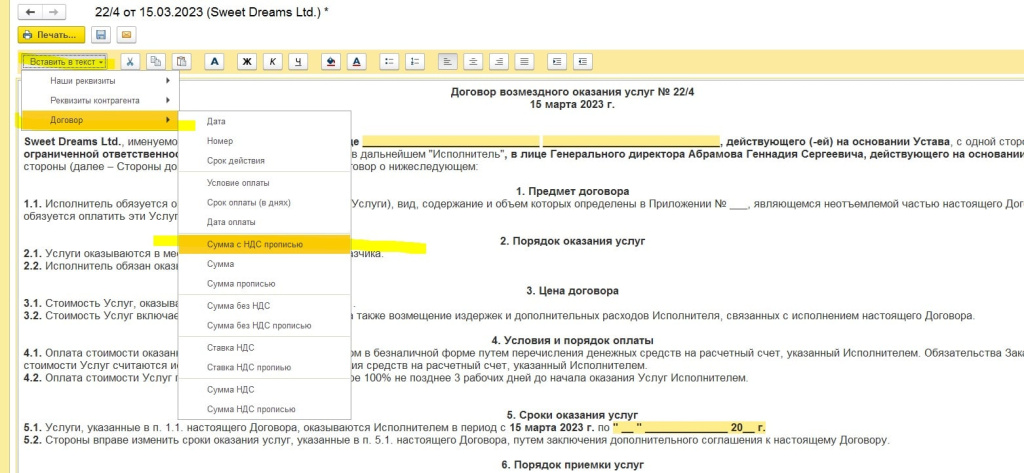Copy selected text with the copy icon
The width and height of the screenshot is (1024, 473).
tap(155, 61)
